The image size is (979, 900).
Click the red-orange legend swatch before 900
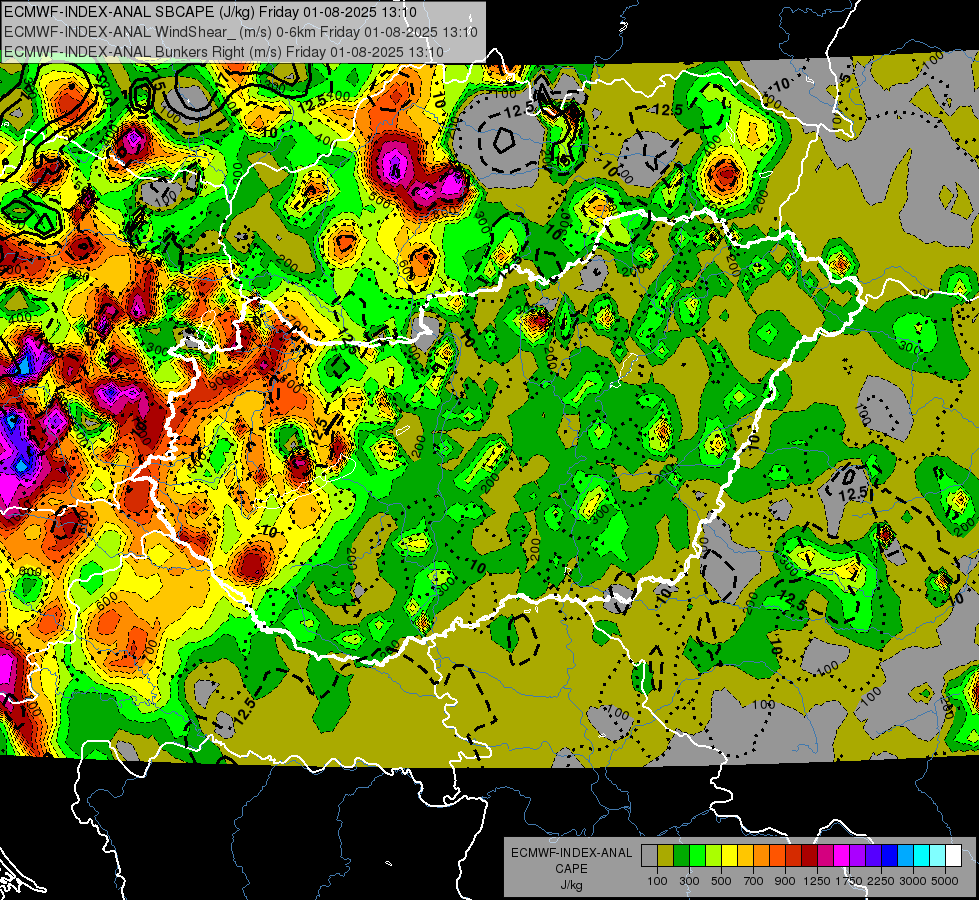coord(777,856)
